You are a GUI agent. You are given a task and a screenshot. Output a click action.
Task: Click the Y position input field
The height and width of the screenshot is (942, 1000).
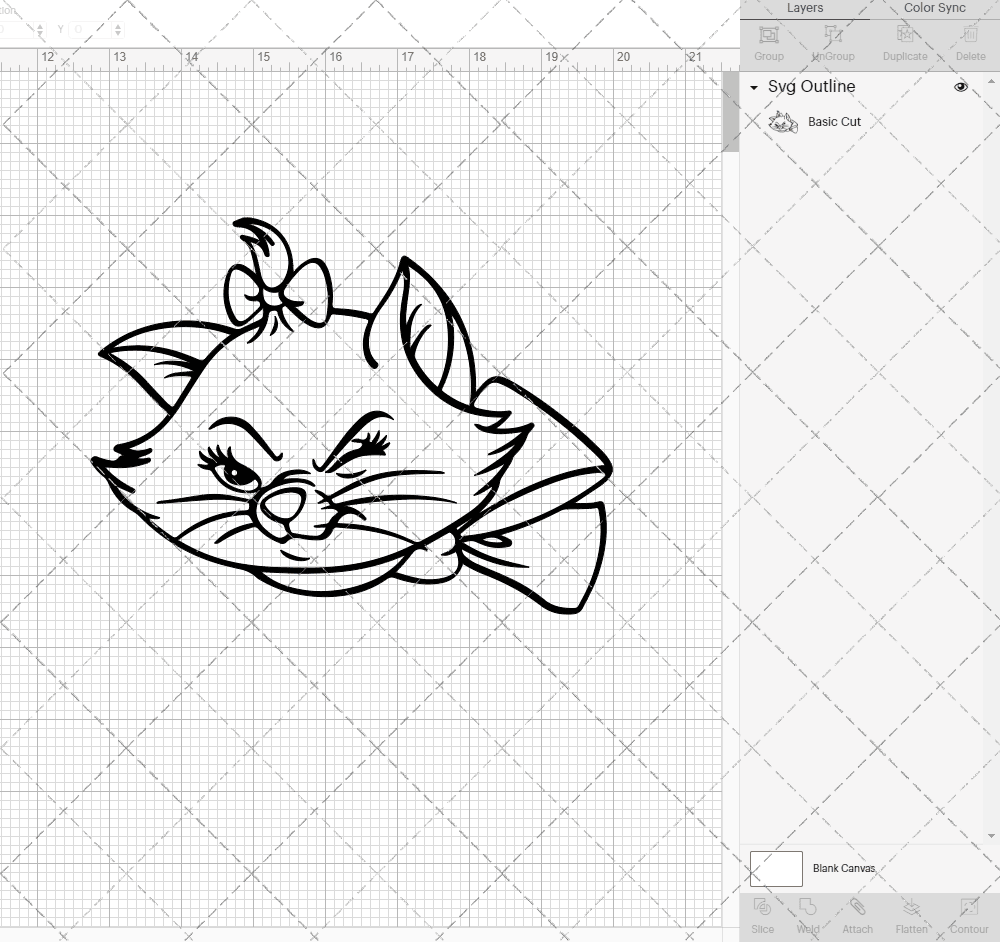click(x=90, y=29)
